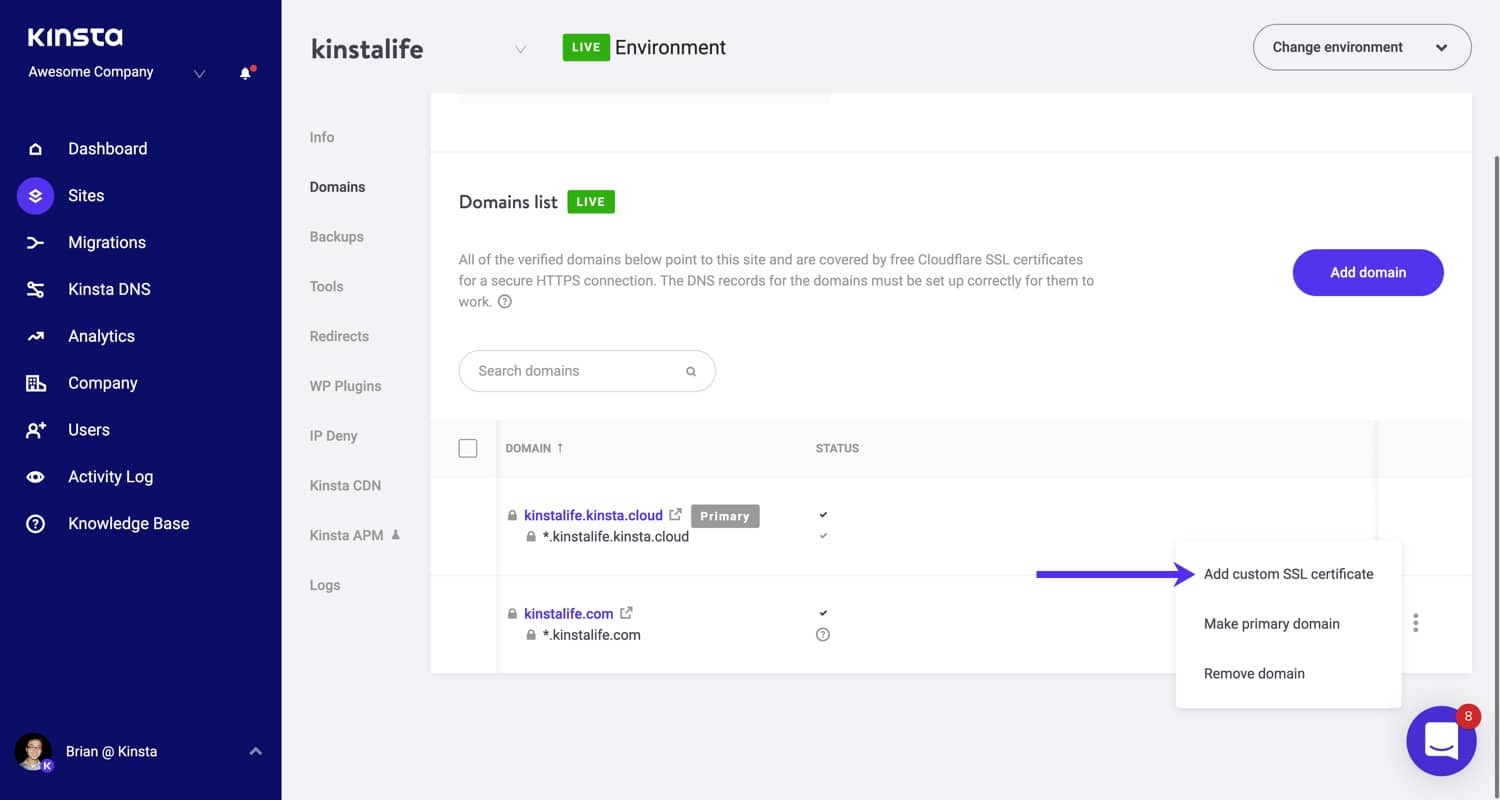
Task: Open the Activity Log section
Action: click(110, 477)
